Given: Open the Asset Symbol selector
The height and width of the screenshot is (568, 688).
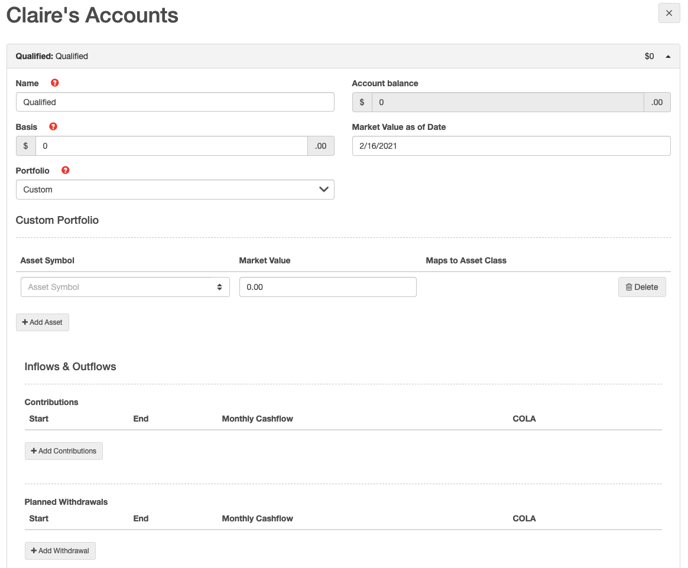Looking at the screenshot, I should [x=125, y=287].
